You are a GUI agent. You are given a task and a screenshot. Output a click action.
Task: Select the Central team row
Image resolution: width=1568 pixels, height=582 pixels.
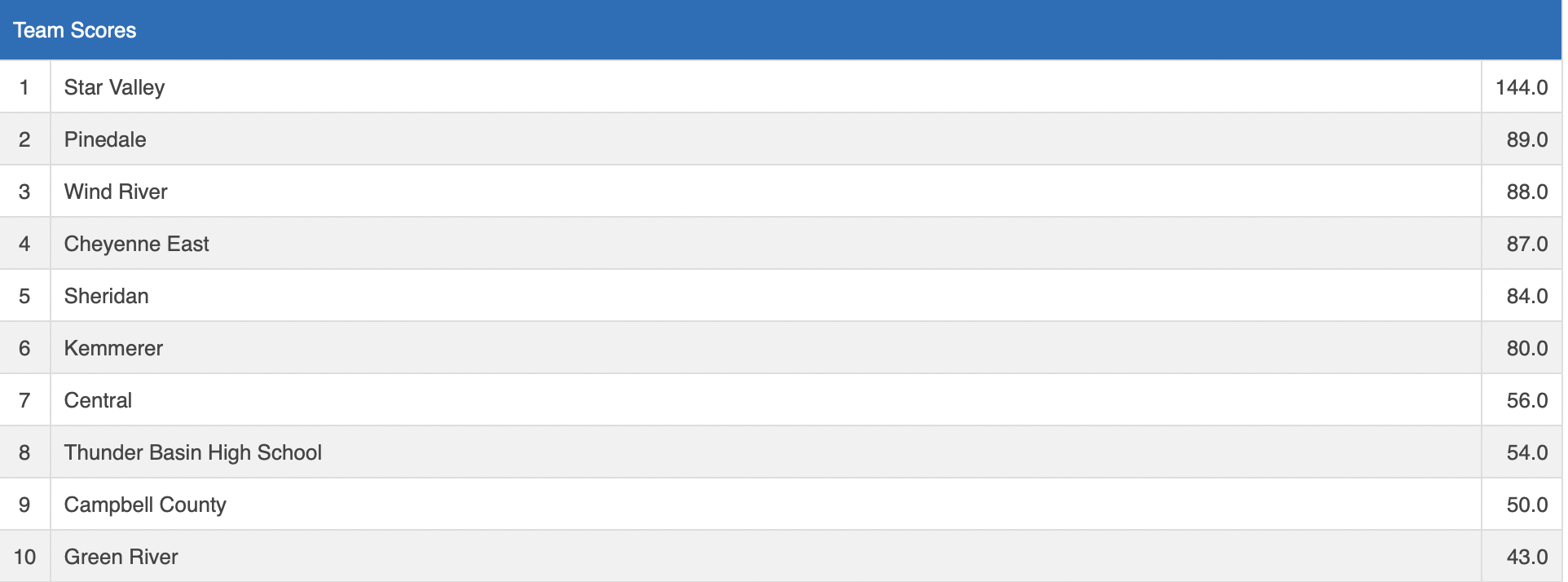(x=98, y=400)
